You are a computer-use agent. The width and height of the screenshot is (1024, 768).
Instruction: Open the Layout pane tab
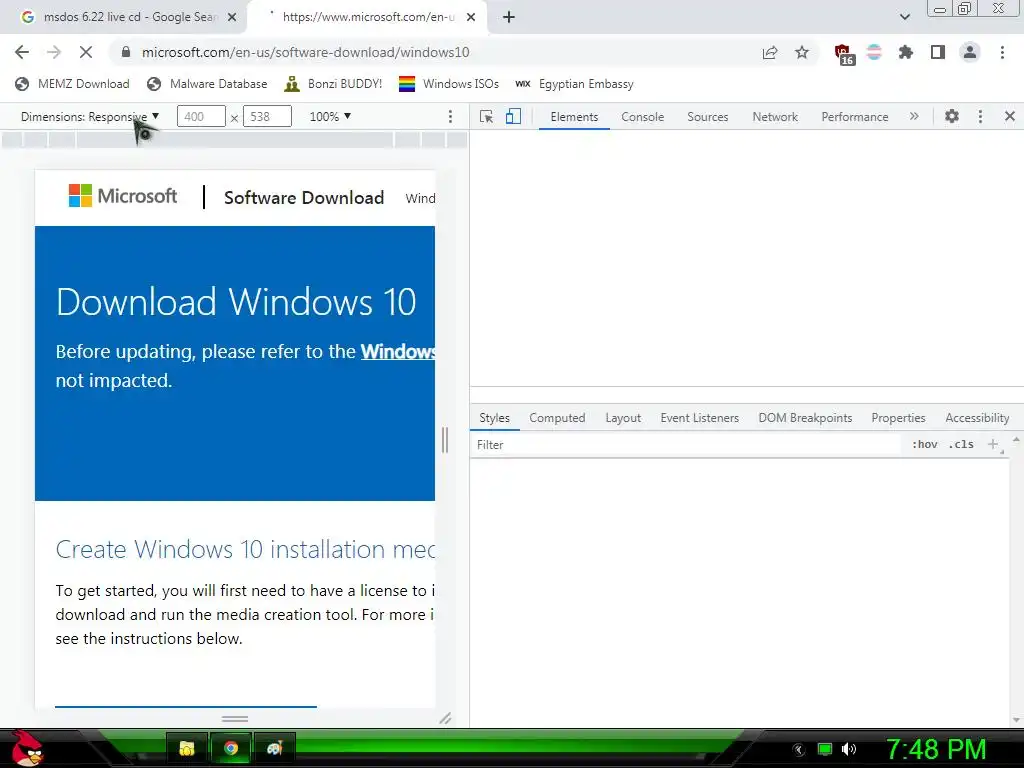[623, 418]
